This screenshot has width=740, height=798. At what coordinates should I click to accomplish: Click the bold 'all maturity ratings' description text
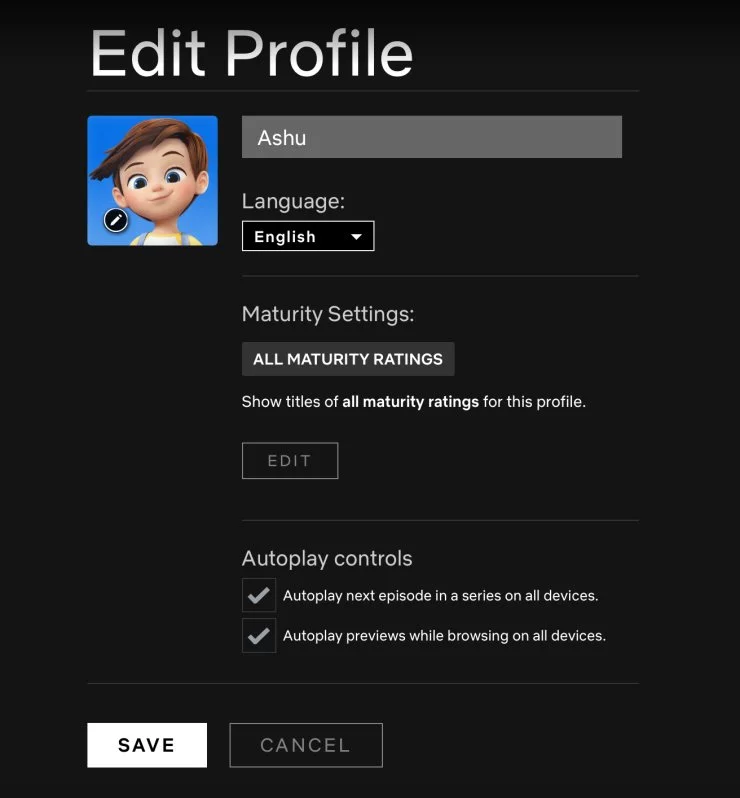(411, 402)
